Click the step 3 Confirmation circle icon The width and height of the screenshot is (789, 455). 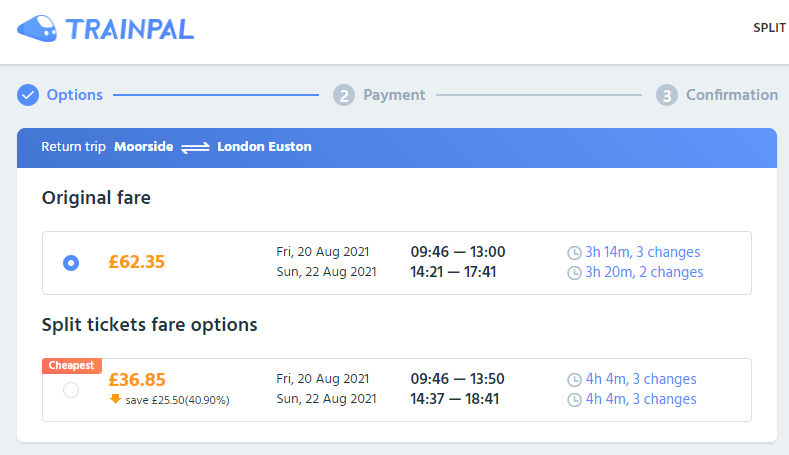tap(667, 95)
